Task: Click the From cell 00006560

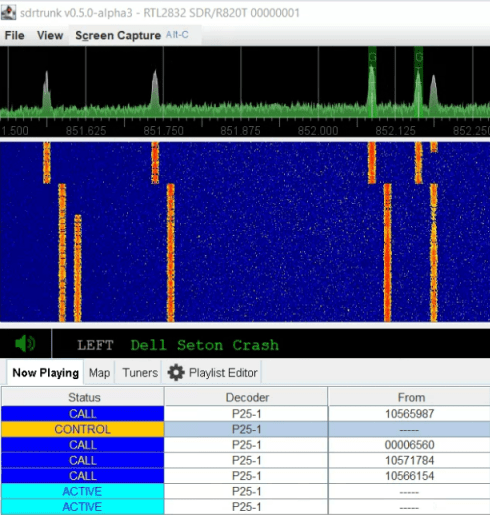Action: 409,445
